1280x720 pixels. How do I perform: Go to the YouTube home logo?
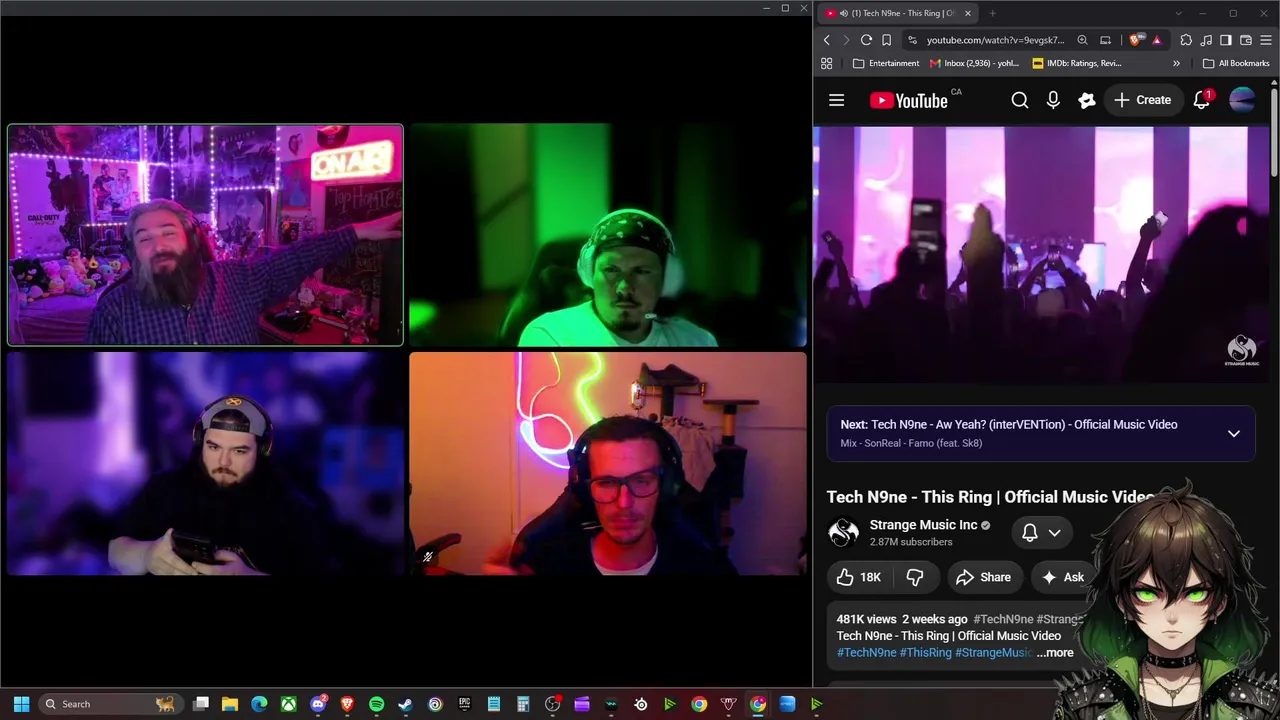908,100
